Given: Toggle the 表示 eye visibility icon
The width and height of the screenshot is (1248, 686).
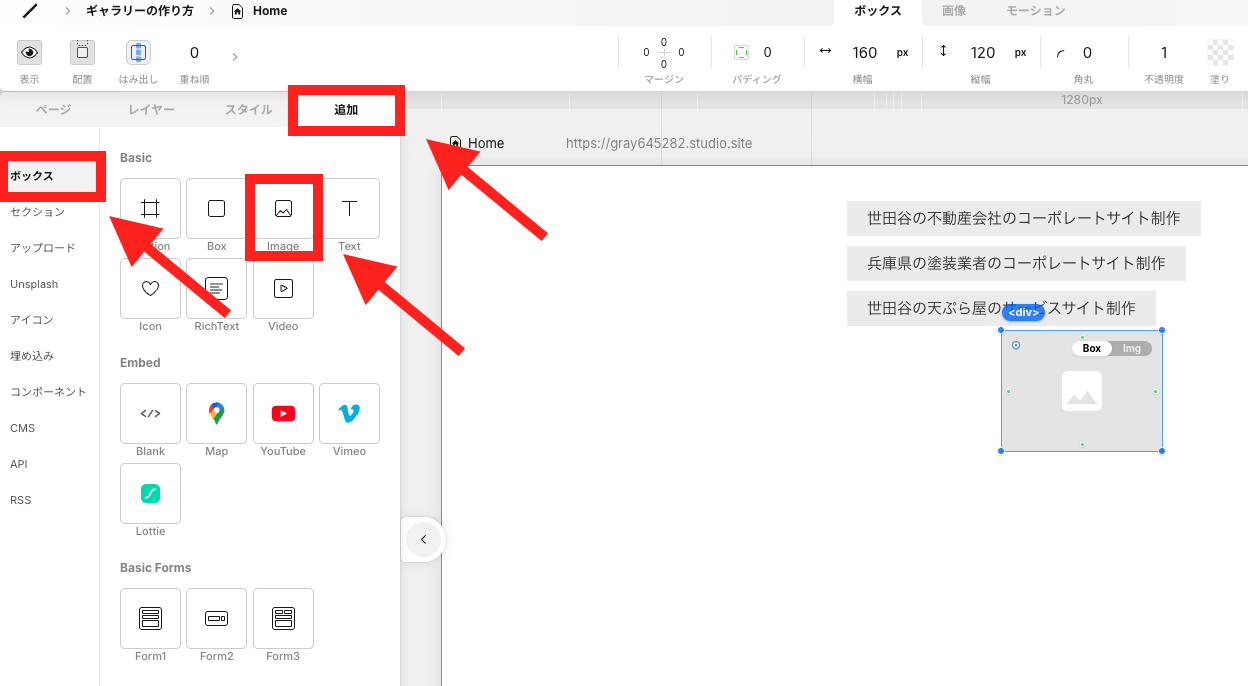Looking at the screenshot, I should tap(30, 53).
